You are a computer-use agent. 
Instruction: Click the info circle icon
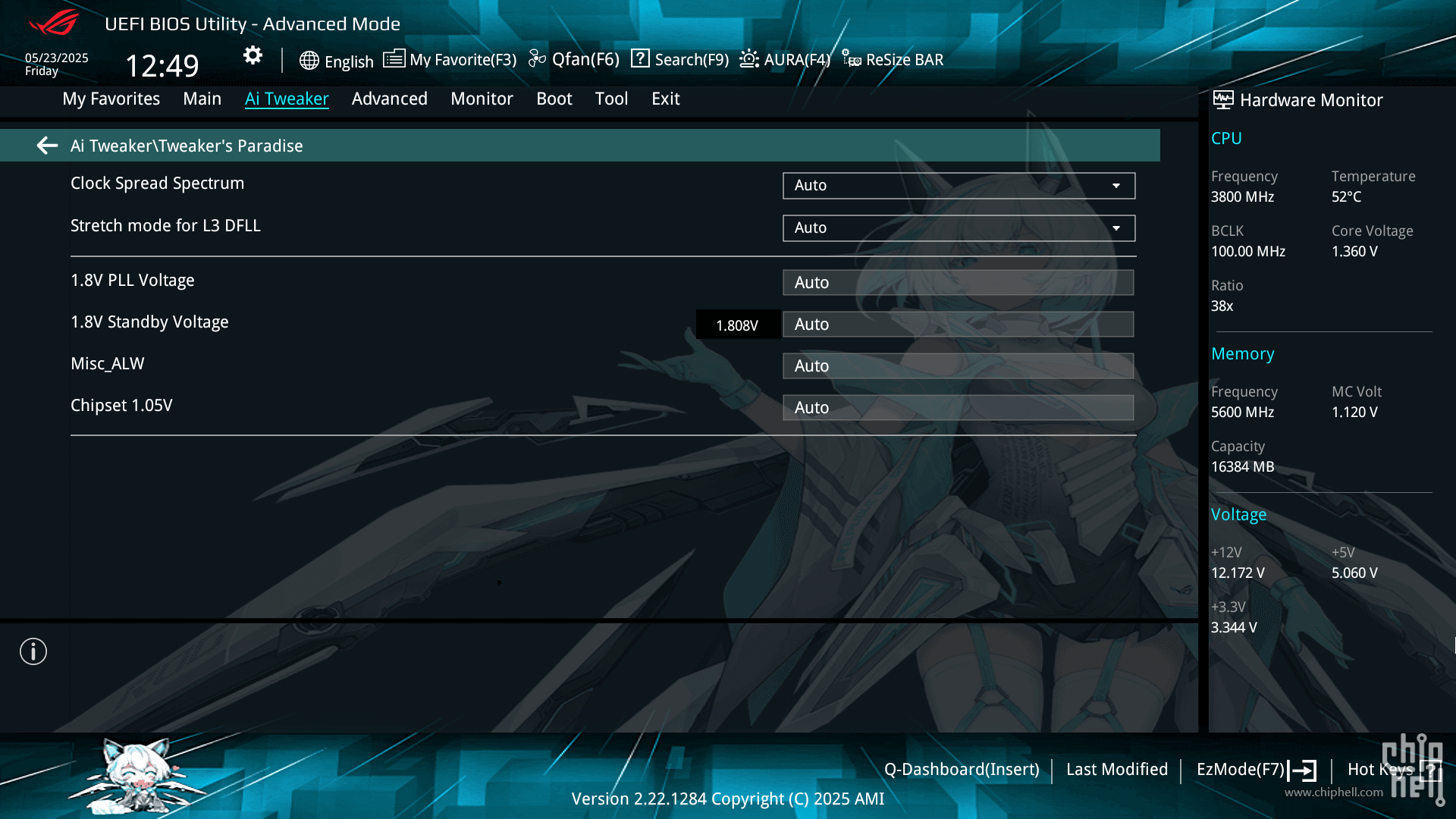tap(33, 651)
